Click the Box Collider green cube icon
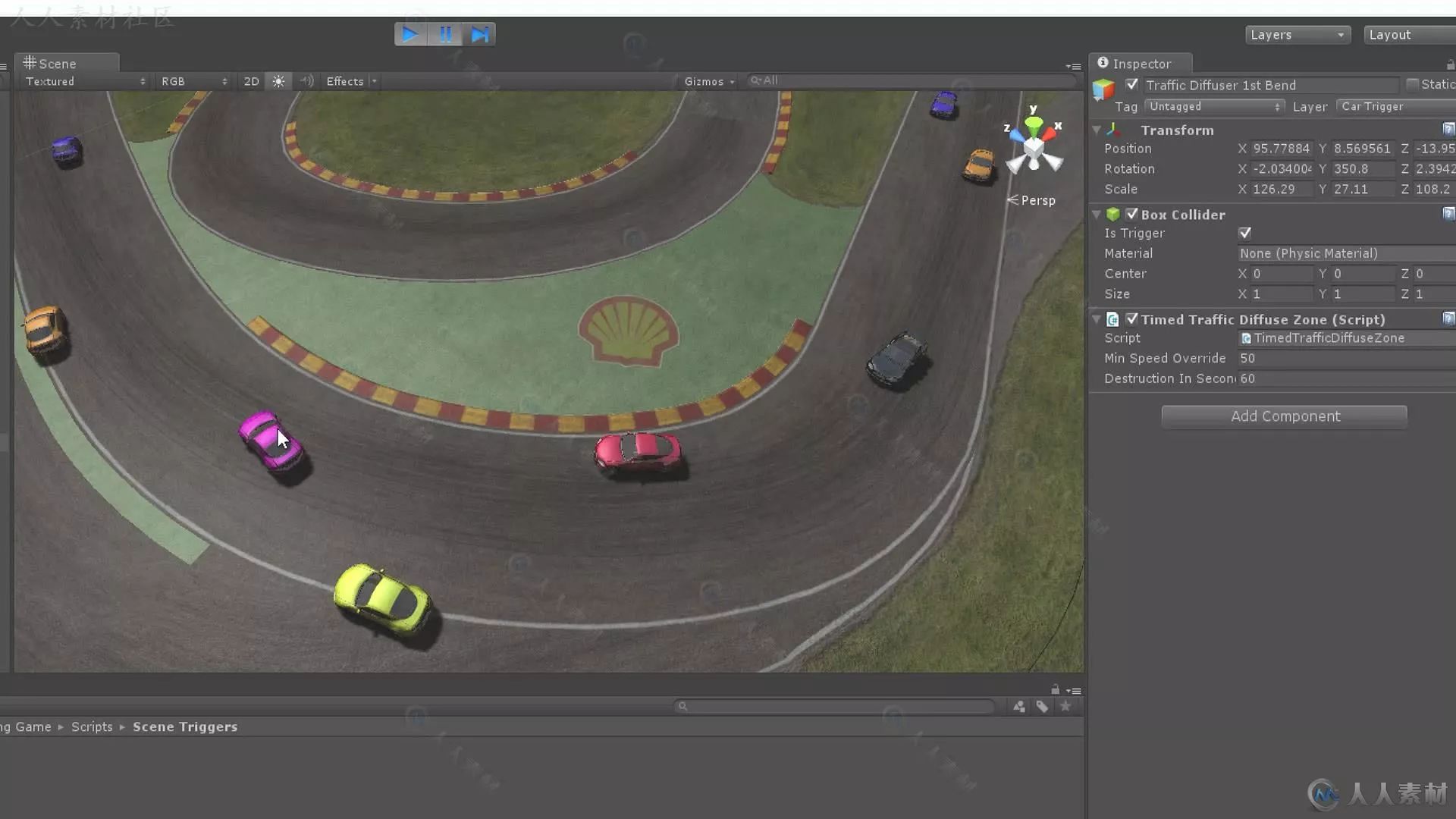 coord(1113,215)
